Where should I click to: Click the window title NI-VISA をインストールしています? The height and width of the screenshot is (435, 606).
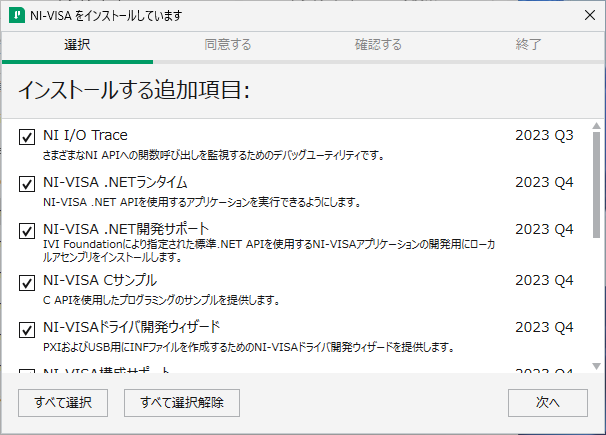106,16
